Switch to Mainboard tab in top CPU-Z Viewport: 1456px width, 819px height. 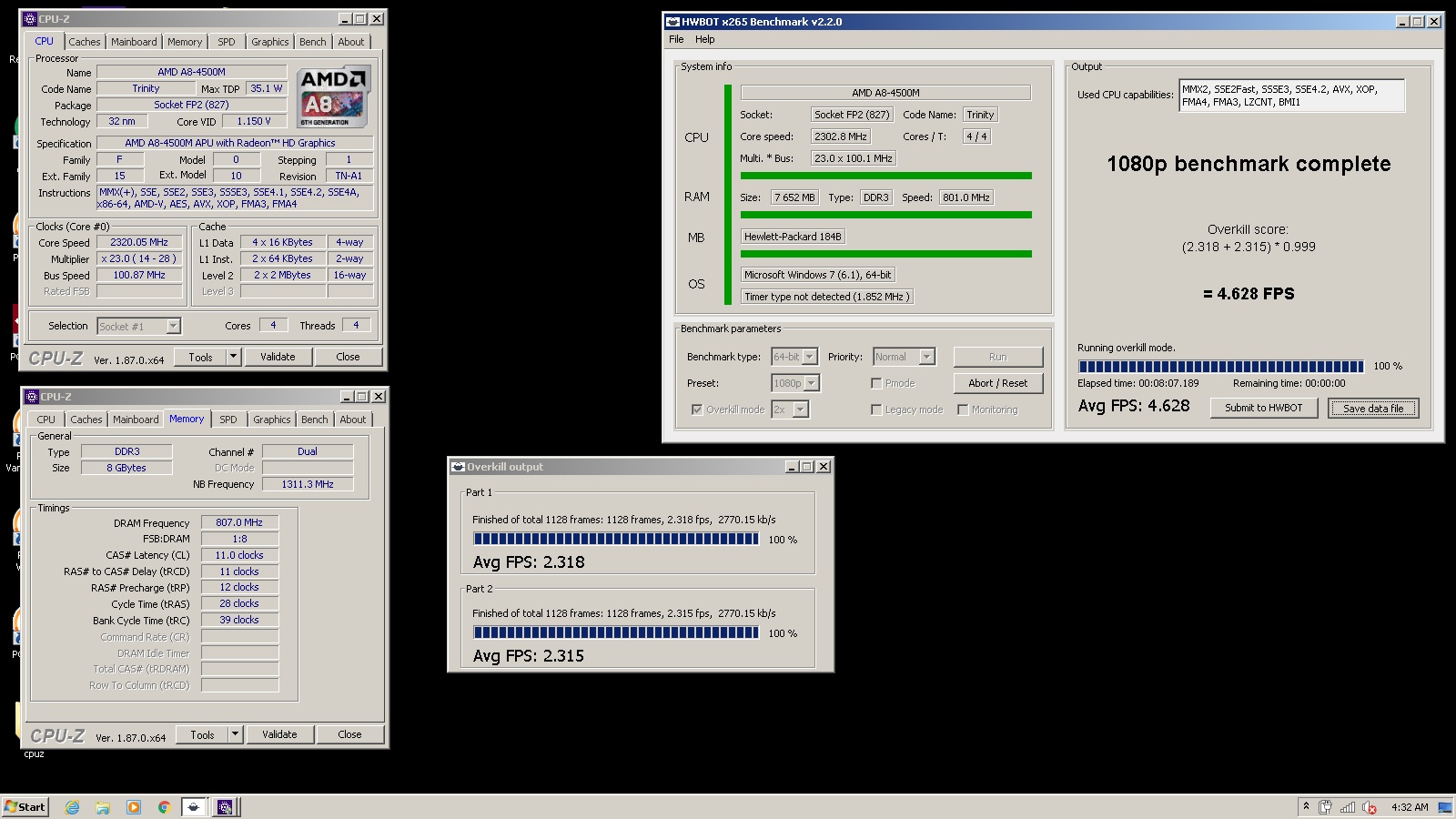point(134,42)
